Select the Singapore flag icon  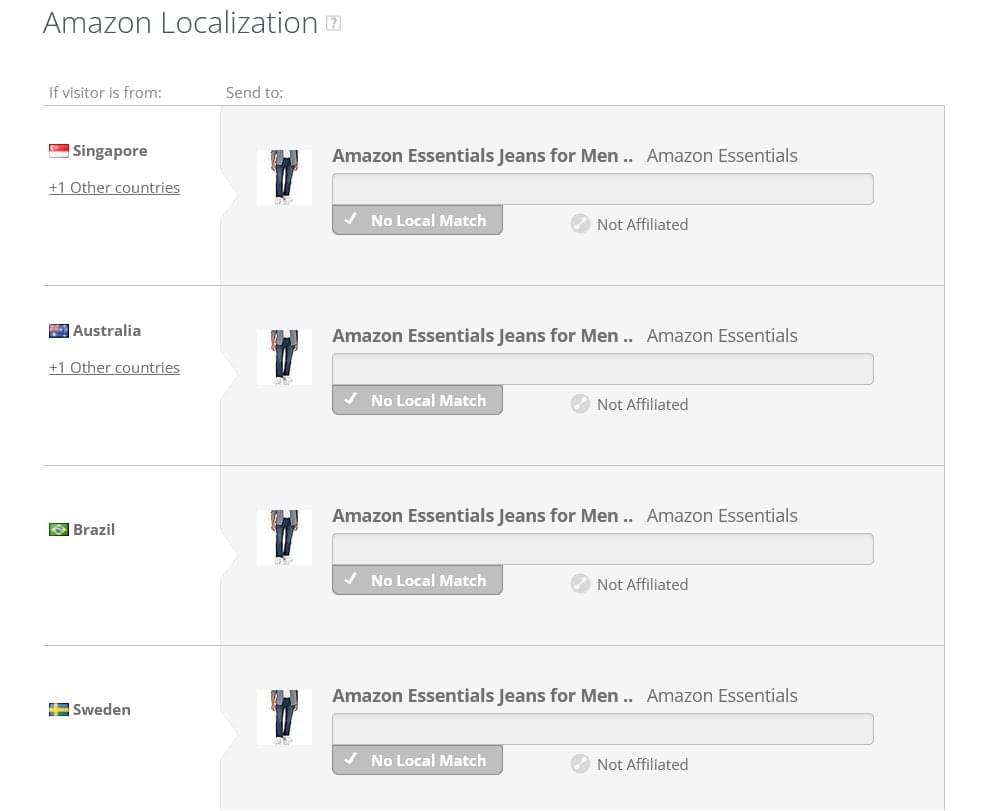pos(59,151)
